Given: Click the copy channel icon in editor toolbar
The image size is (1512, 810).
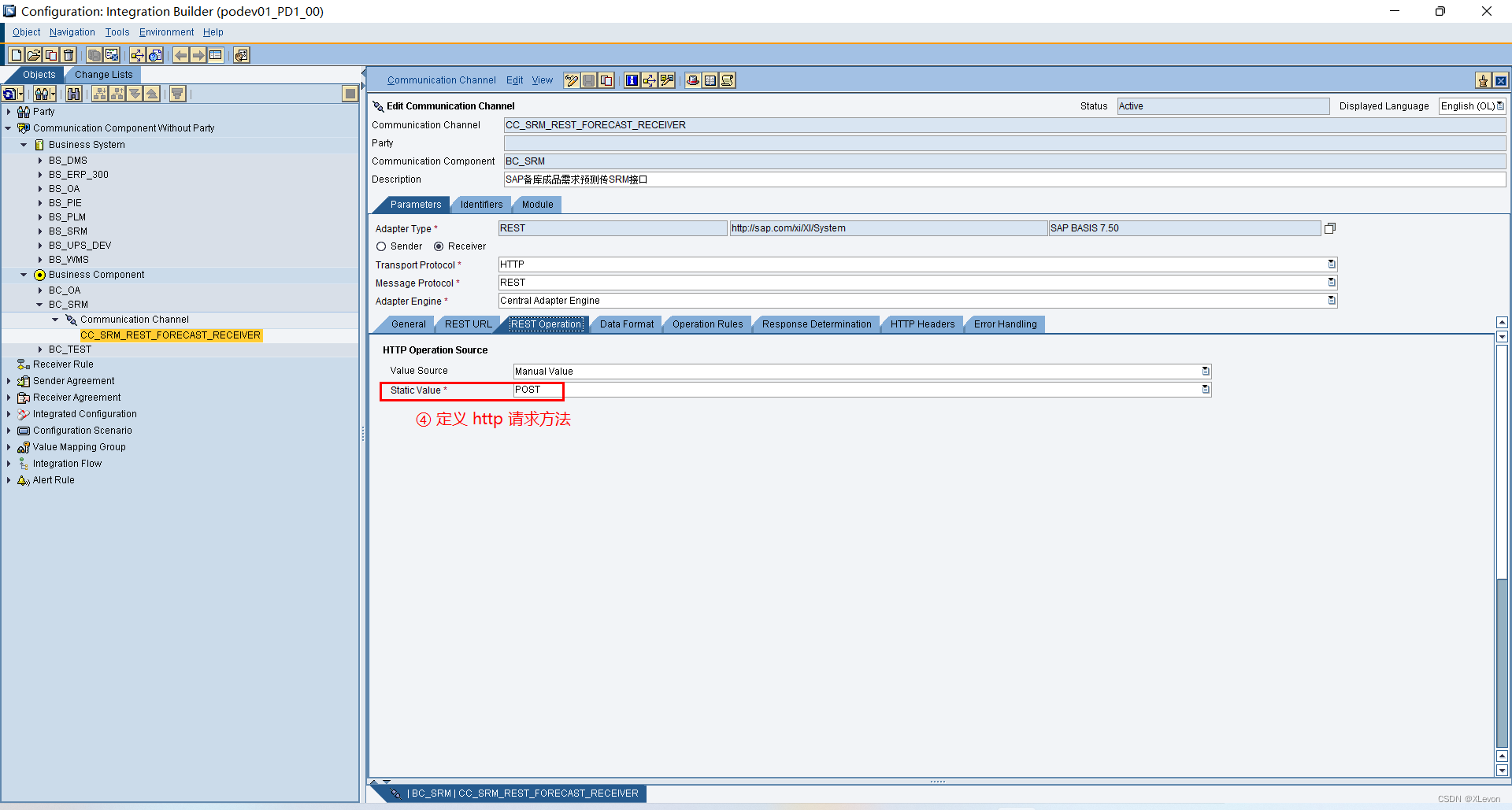Looking at the screenshot, I should 606,80.
